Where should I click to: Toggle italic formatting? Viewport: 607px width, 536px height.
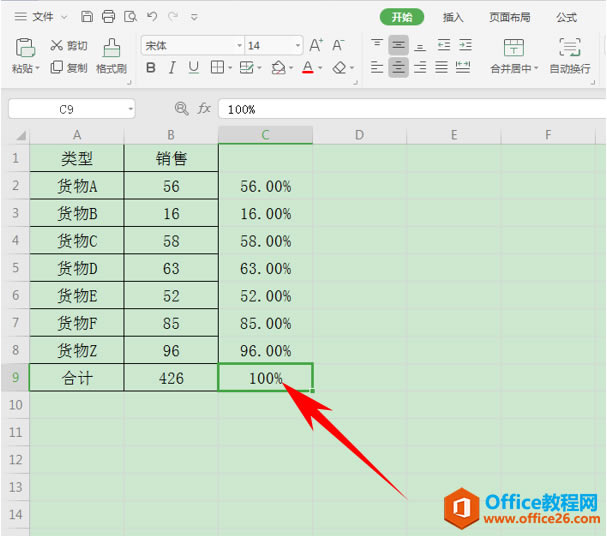pyautogui.click(x=172, y=68)
